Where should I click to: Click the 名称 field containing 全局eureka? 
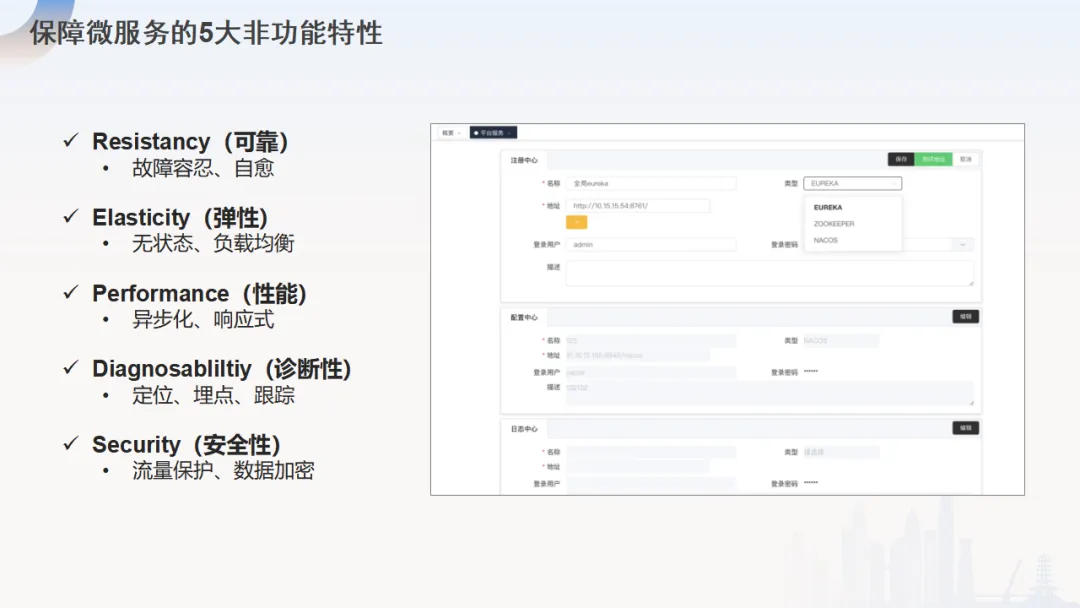click(651, 183)
